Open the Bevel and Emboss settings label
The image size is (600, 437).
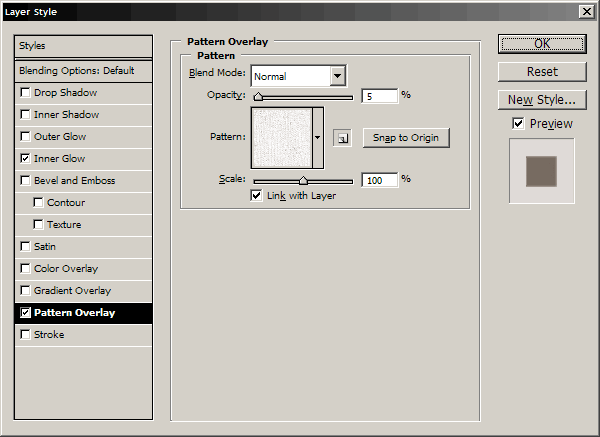[x=74, y=181]
